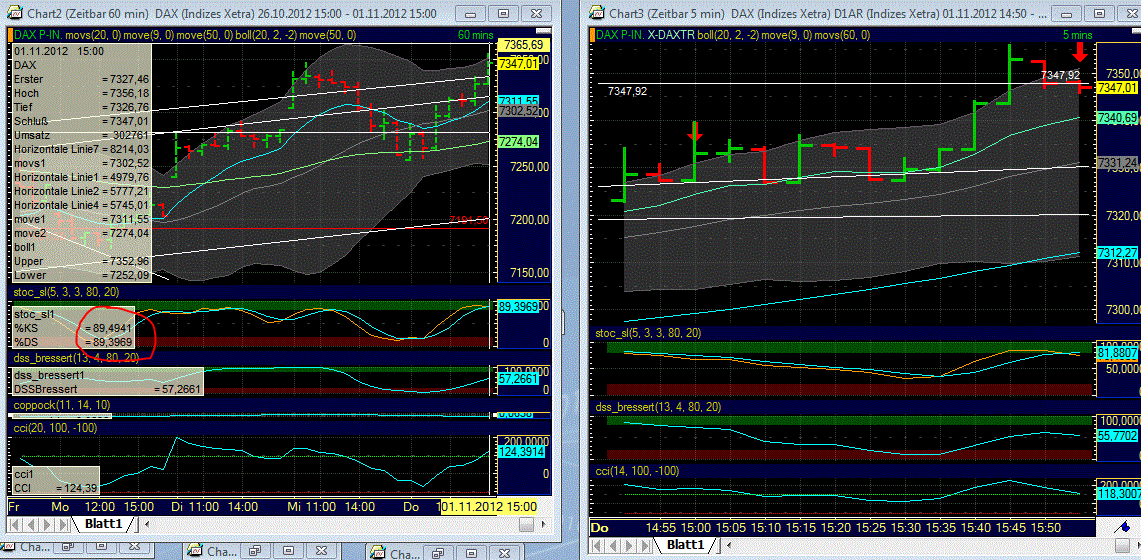Click the Chart3 dss_bressert(13, 4, 80, 20) header
This screenshot has width=1141, height=560.
pyautogui.click(x=659, y=407)
